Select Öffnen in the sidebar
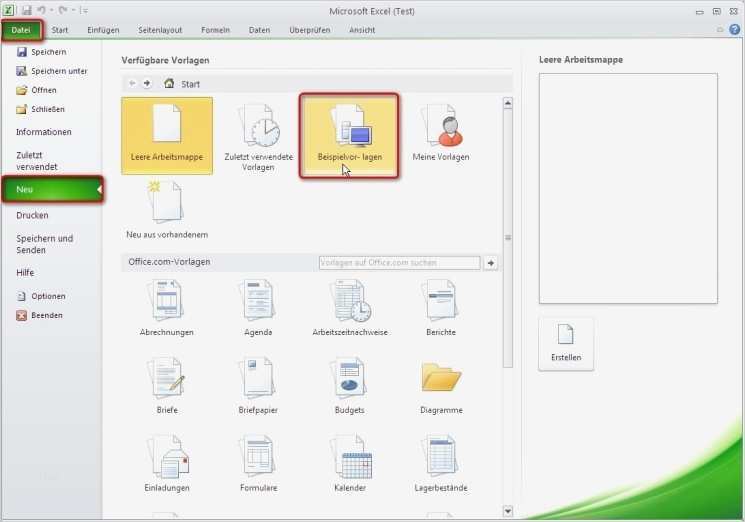The width and height of the screenshot is (745, 522). tap(37, 90)
